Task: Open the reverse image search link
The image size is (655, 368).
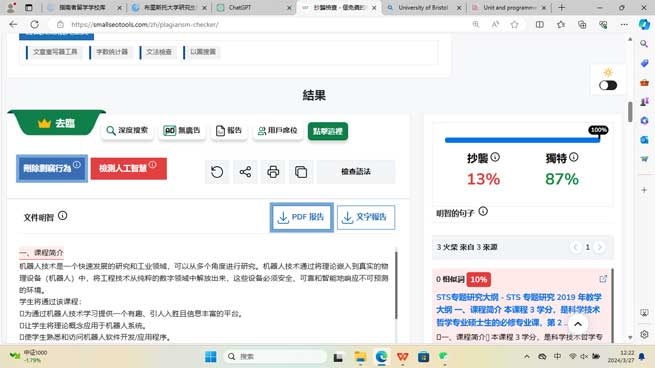Action: [x=203, y=52]
